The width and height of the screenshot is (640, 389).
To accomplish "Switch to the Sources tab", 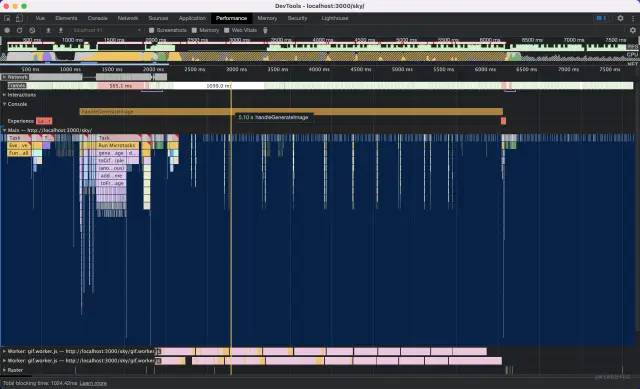I will point(158,18).
